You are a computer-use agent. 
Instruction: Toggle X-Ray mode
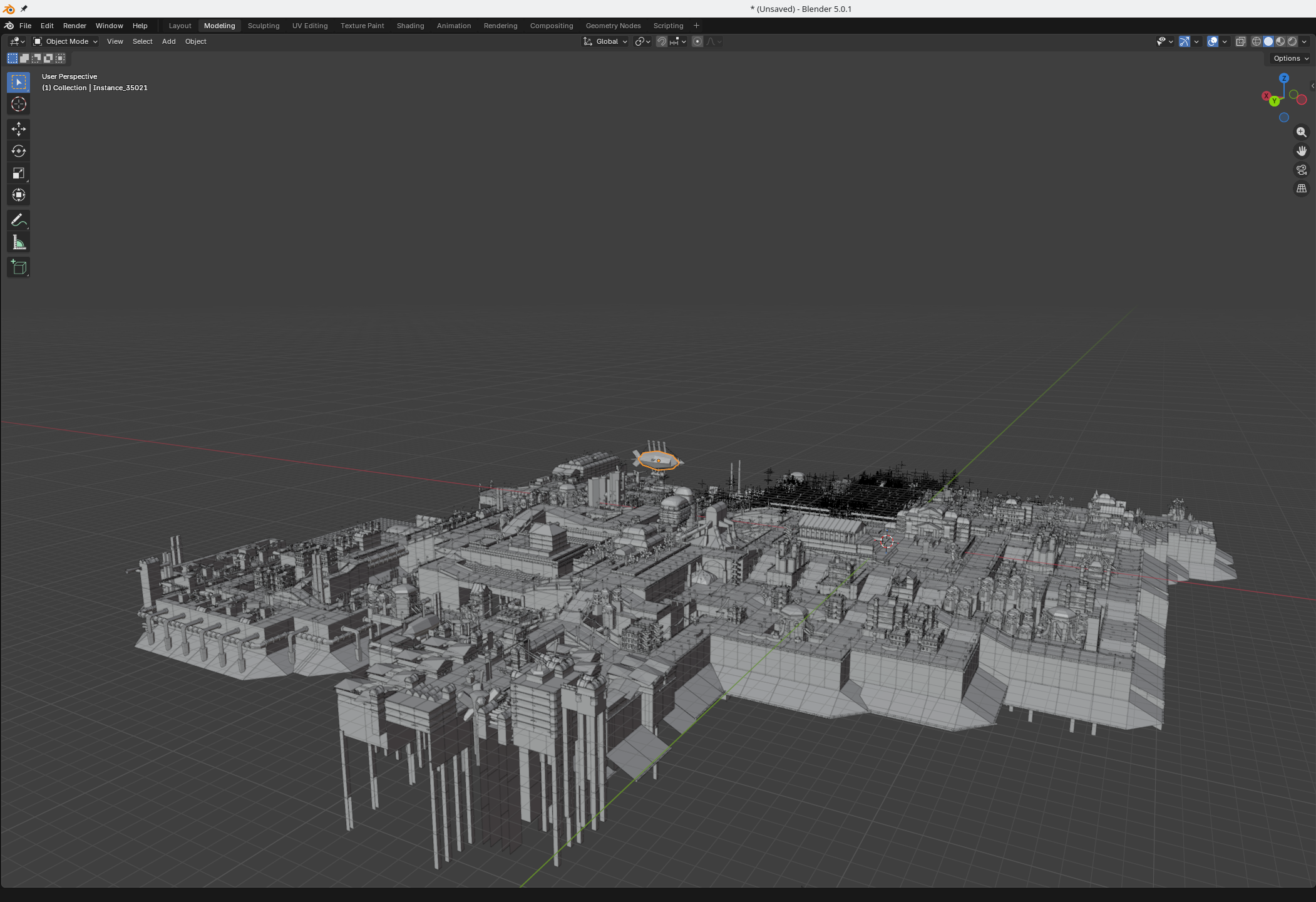click(1240, 41)
